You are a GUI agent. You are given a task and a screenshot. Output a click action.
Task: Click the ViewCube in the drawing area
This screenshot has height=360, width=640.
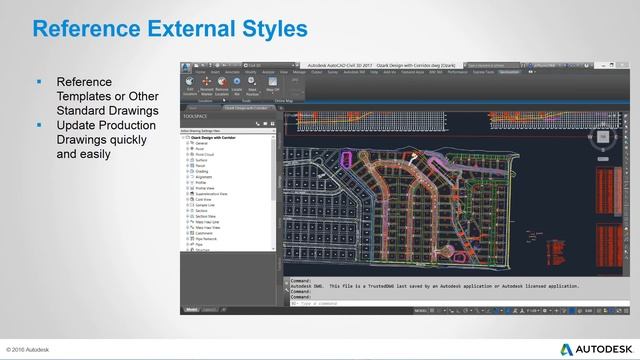[603, 137]
